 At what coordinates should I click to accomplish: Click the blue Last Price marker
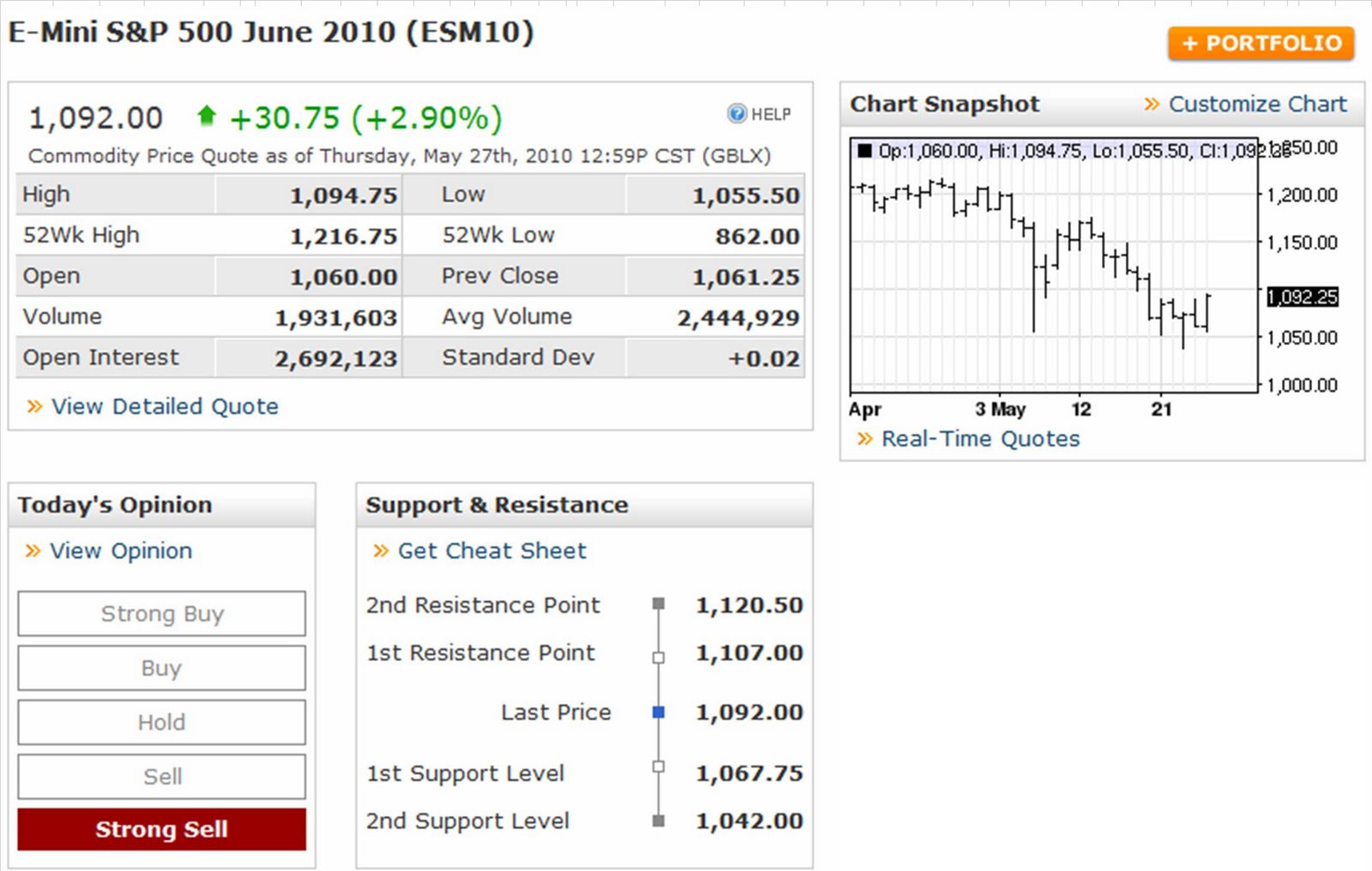[x=659, y=712]
